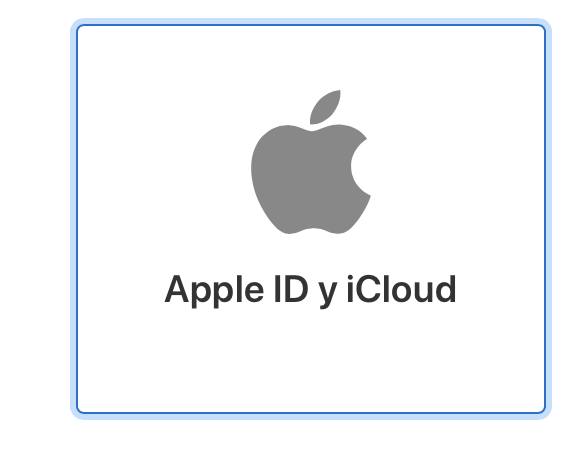The image size is (570, 472).
Task: Click the "Apple ID y iCloud" text label
Action: click(310, 290)
